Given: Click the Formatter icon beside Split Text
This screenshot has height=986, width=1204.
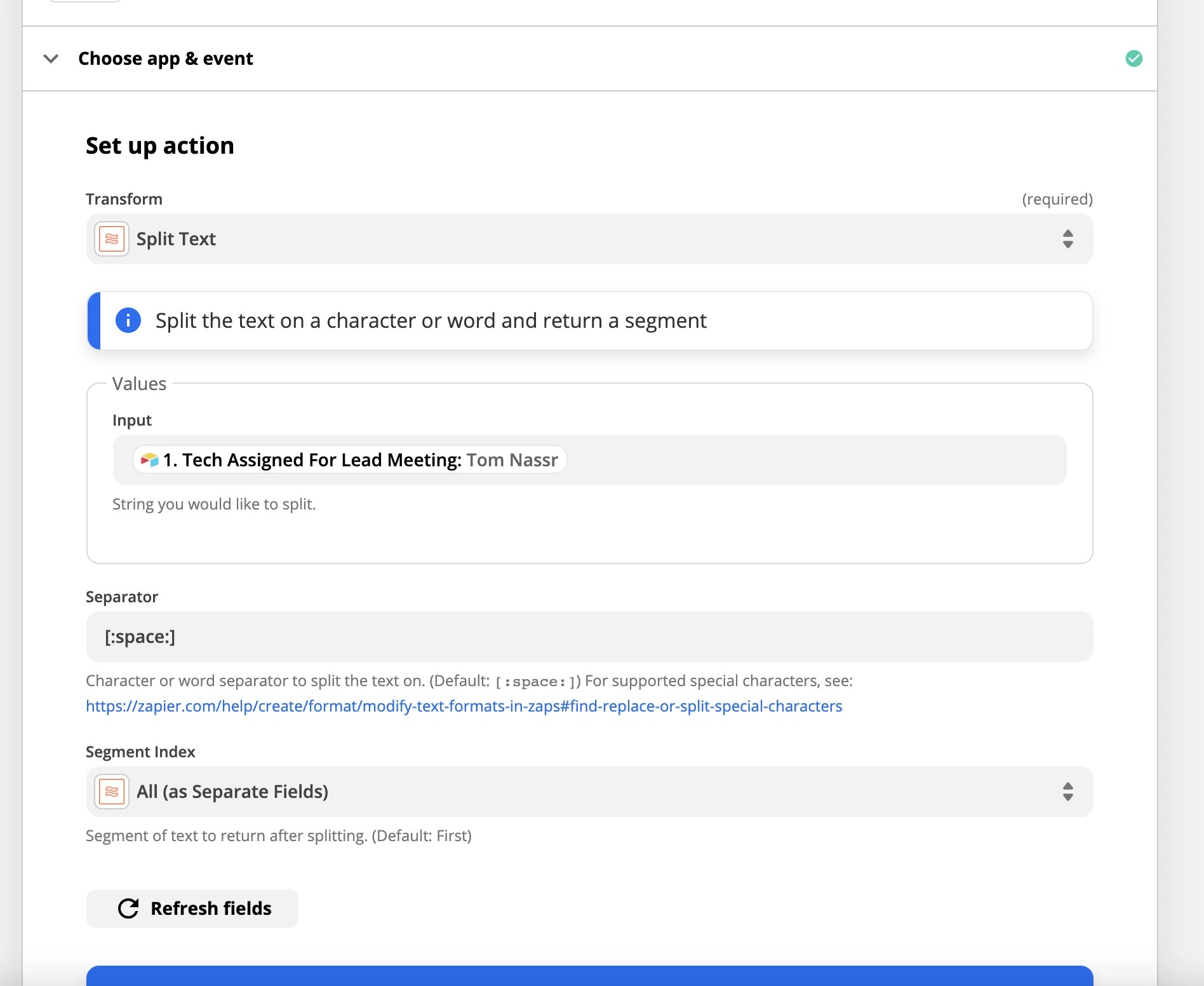Looking at the screenshot, I should coord(112,239).
